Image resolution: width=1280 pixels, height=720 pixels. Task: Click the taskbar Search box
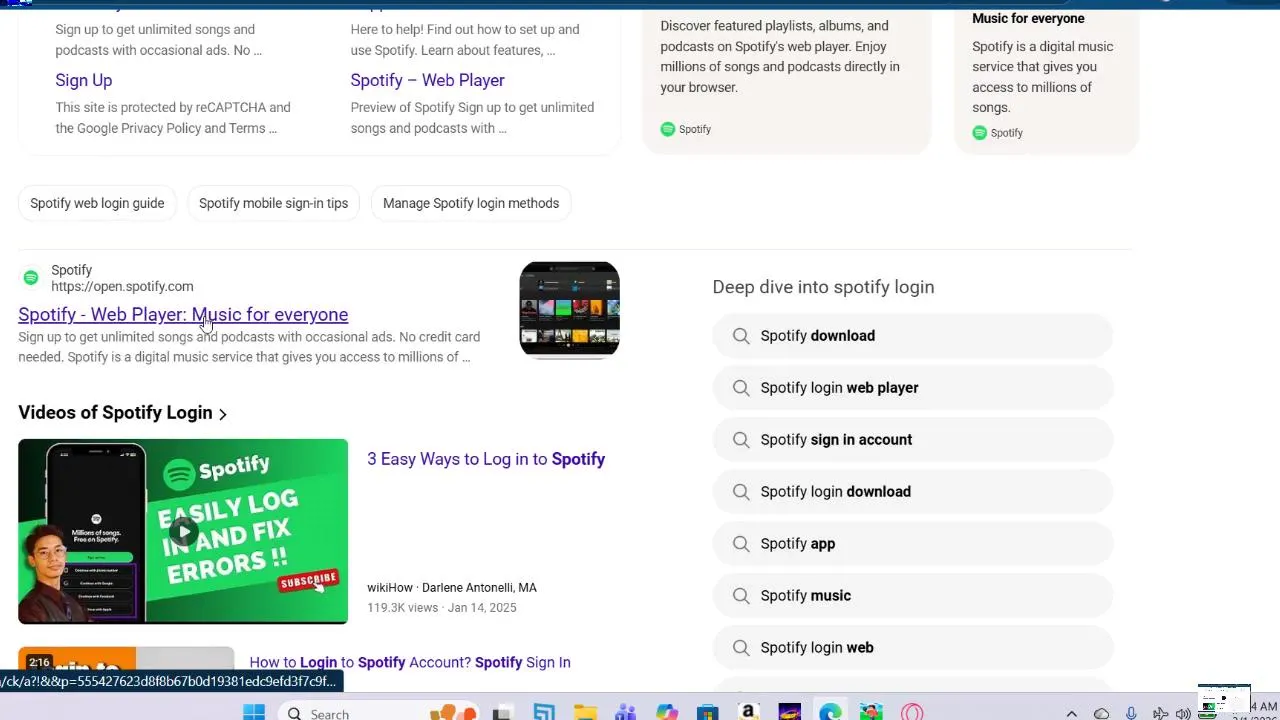(x=380, y=712)
